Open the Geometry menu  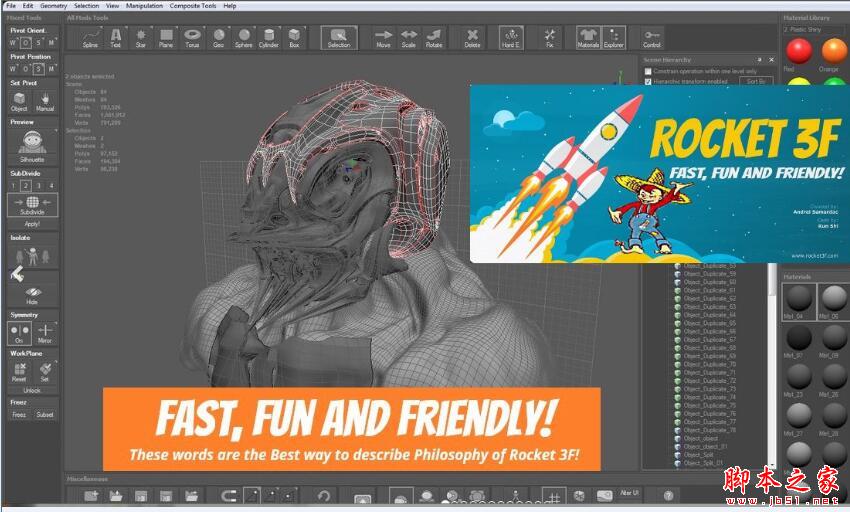(54, 5)
